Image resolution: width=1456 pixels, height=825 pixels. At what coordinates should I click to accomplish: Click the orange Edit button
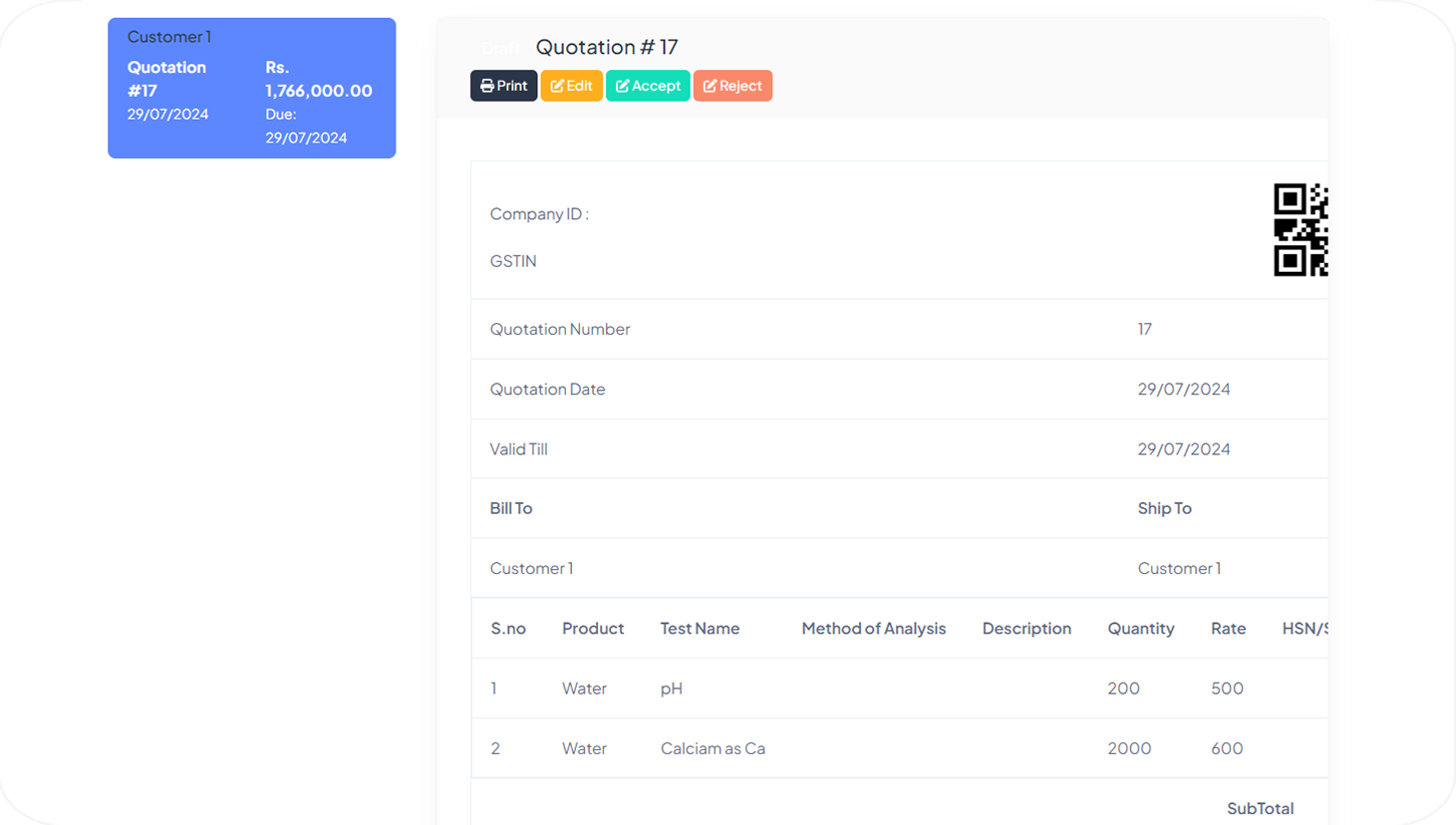tap(571, 86)
